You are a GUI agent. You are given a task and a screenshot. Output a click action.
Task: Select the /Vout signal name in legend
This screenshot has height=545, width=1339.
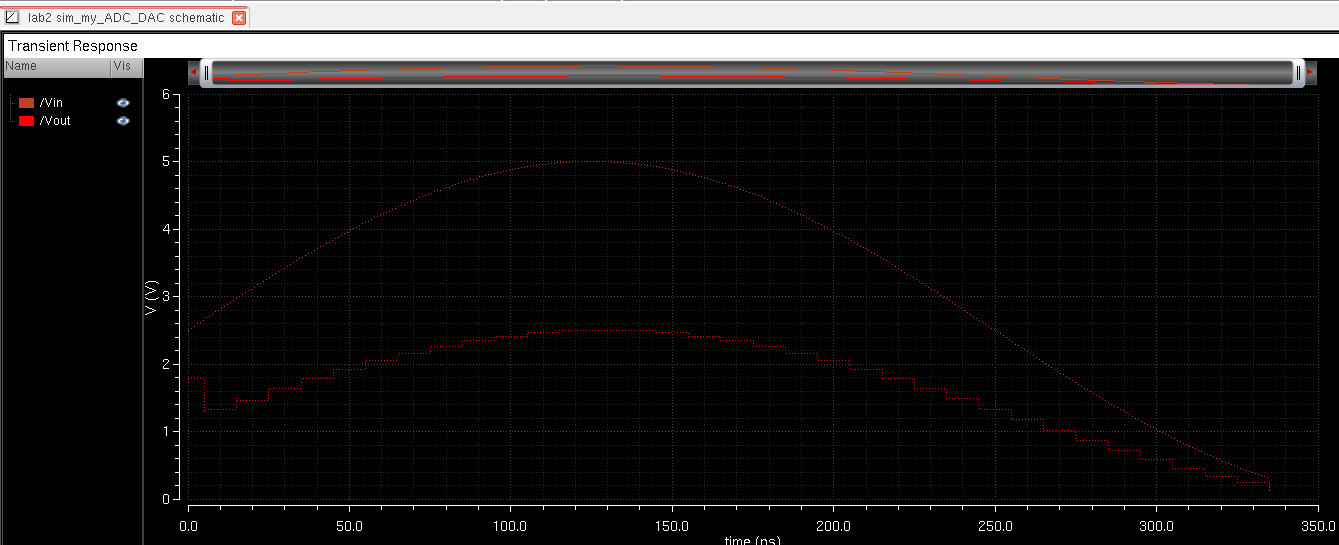tap(57, 121)
